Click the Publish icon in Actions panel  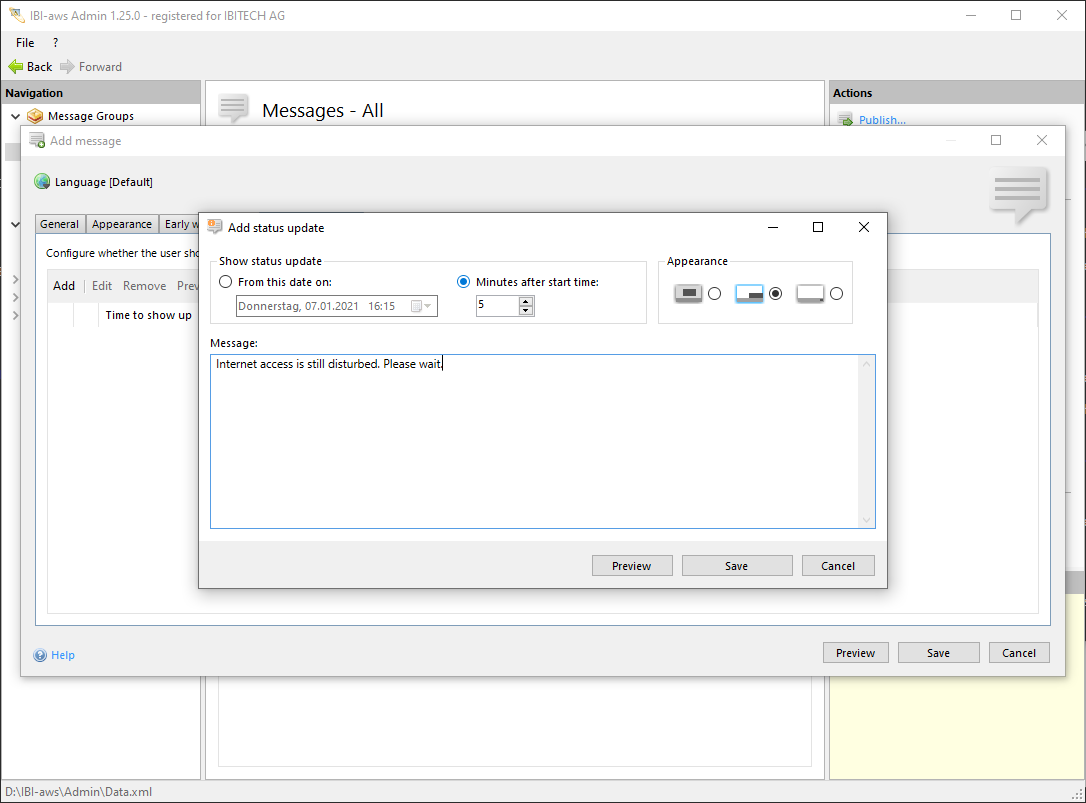(x=845, y=120)
